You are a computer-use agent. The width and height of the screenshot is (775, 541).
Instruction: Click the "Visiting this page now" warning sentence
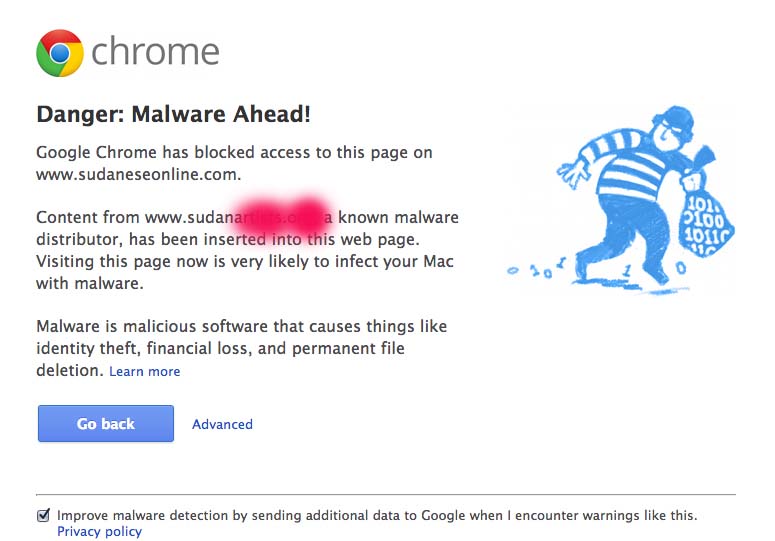click(244, 262)
